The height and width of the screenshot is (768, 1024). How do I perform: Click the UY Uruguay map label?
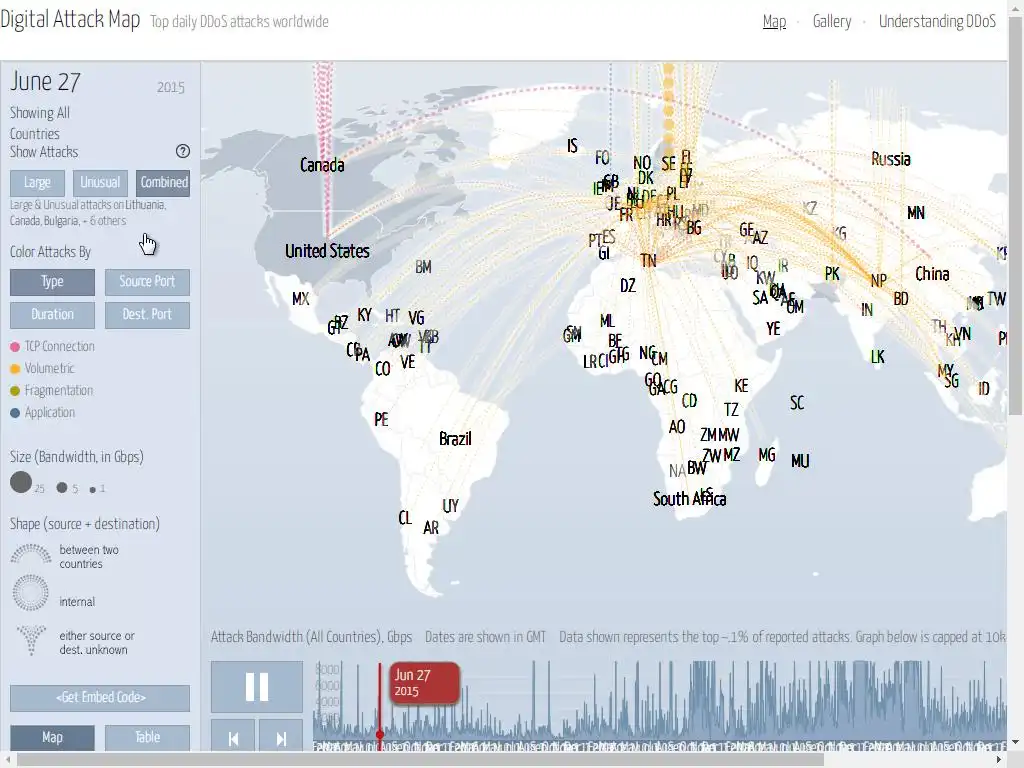(x=451, y=505)
